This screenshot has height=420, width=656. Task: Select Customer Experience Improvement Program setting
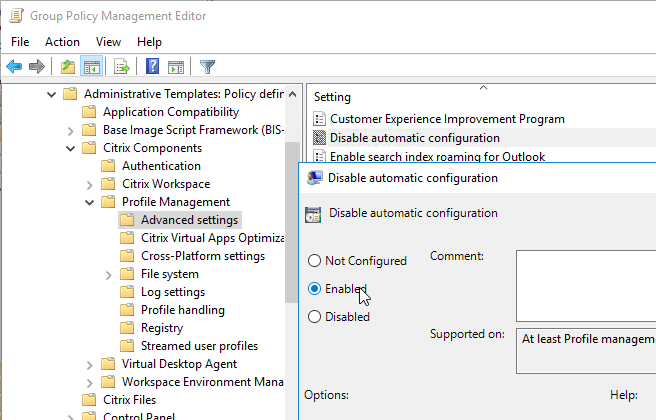coord(447,119)
